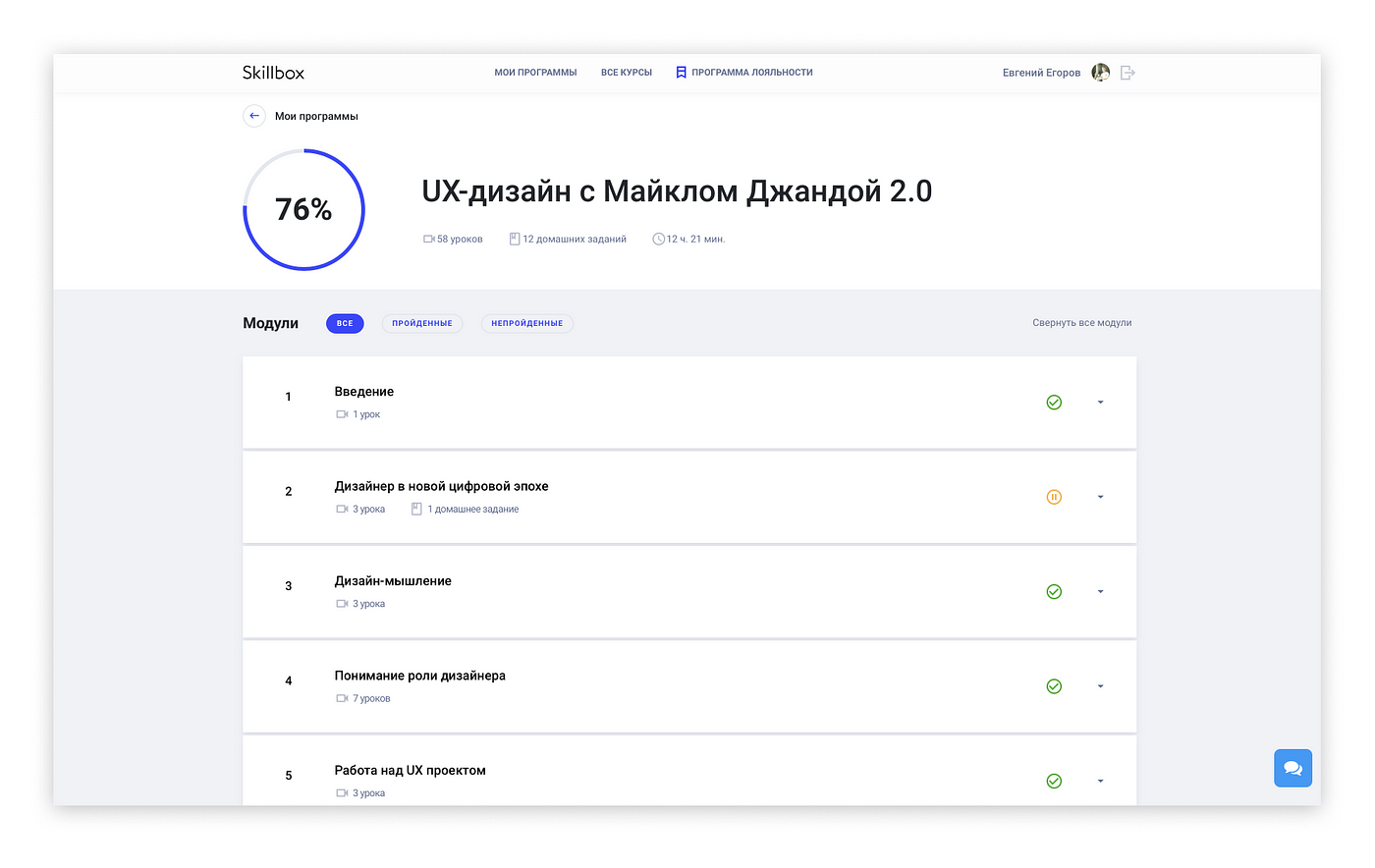Click the homework icon beside 12 домашних заданий
Image resolution: width=1375 pixels, height=868 pixels.
click(x=515, y=239)
